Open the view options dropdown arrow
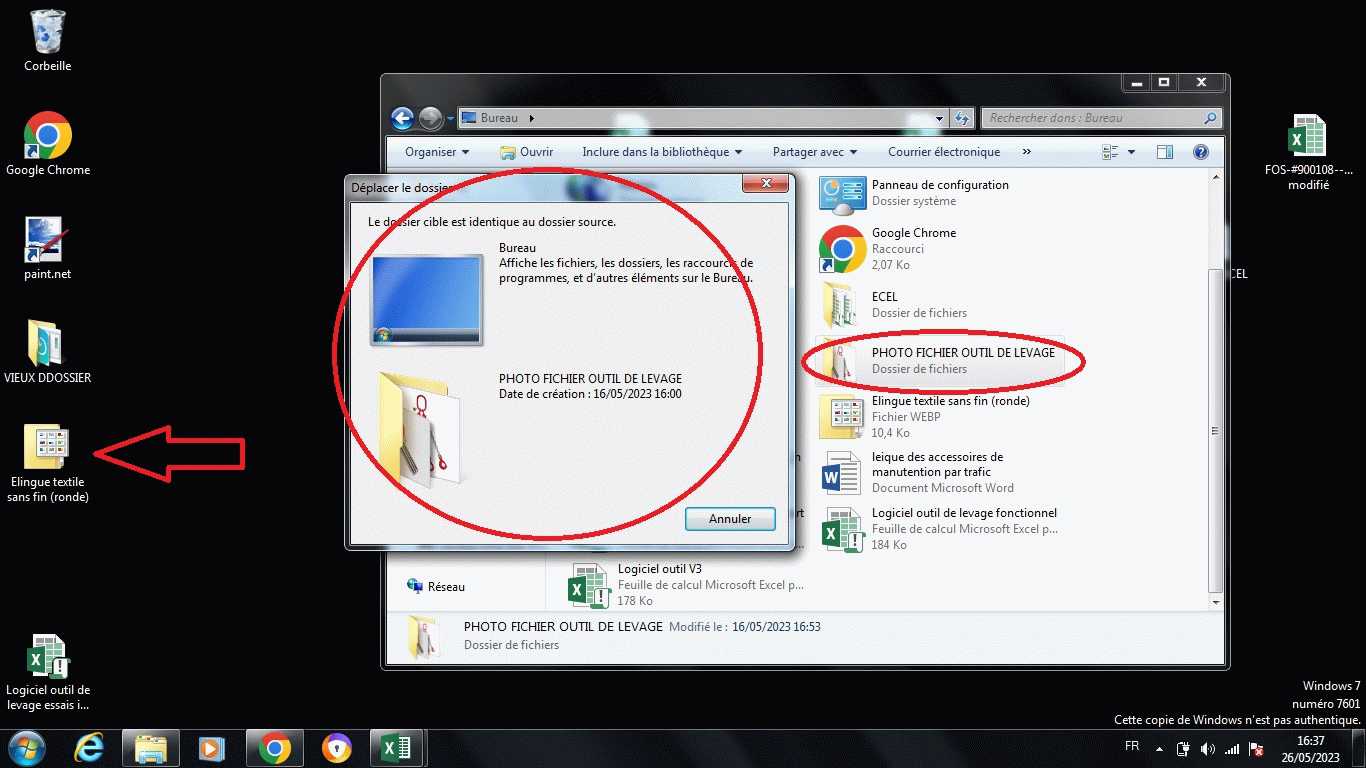 click(1131, 152)
